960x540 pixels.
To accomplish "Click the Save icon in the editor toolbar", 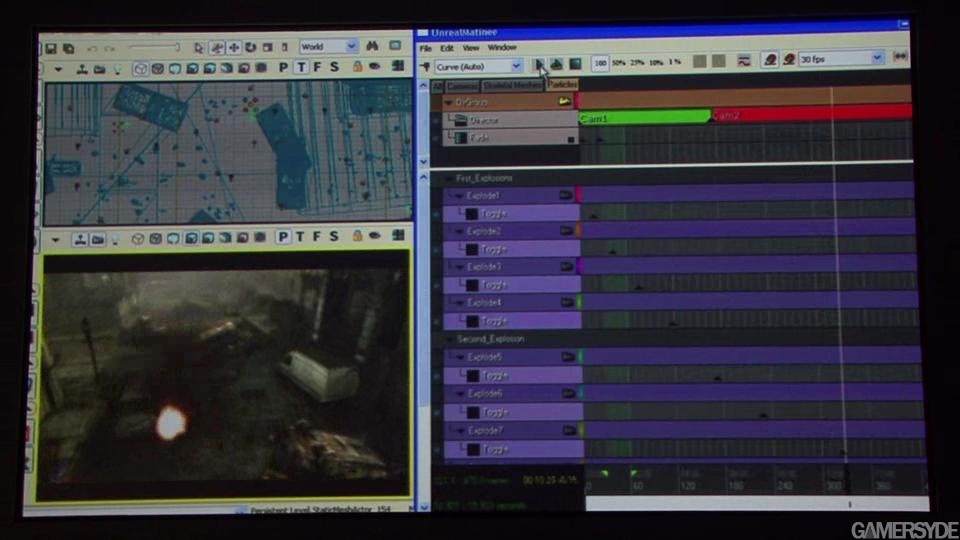I will pyautogui.click(x=51, y=48).
